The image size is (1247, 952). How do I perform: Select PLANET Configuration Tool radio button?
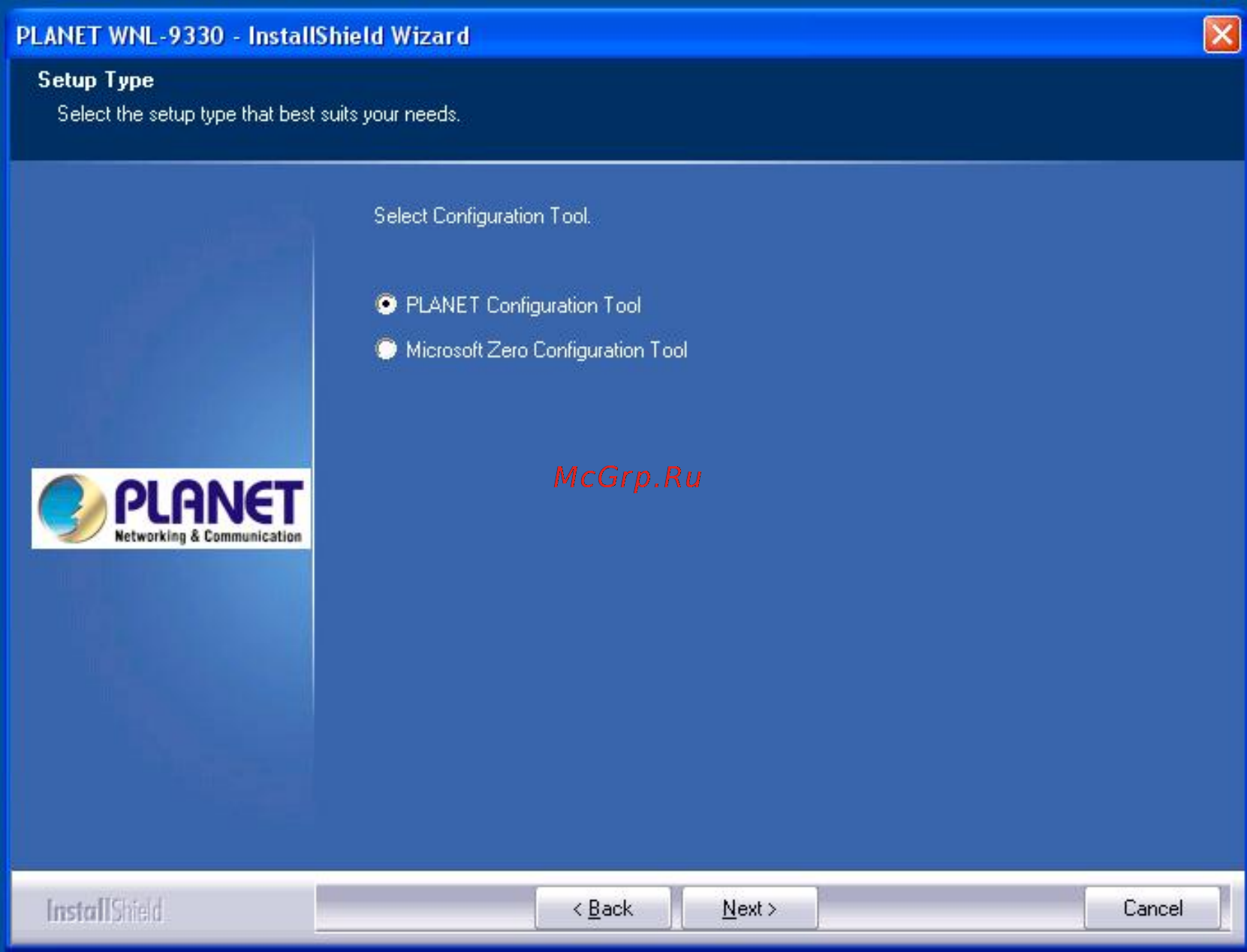pyautogui.click(x=386, y=305)
